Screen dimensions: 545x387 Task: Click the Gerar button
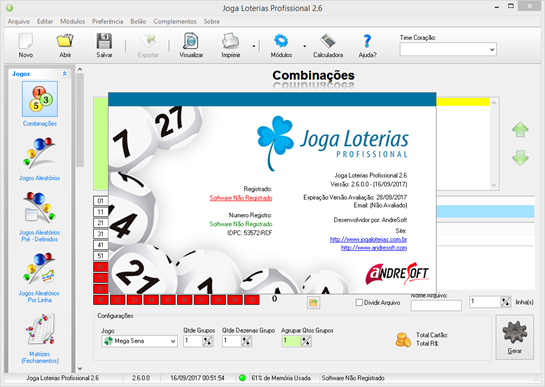[x=514, y=337]
